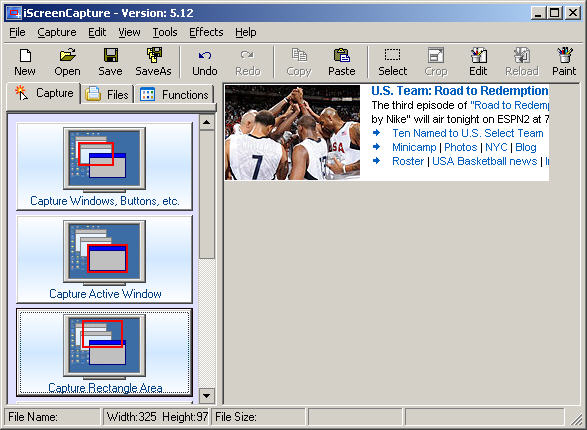The image size is (587, 430).
Task: Click the NYC link in captured image
Action: [x=496, y=147]
